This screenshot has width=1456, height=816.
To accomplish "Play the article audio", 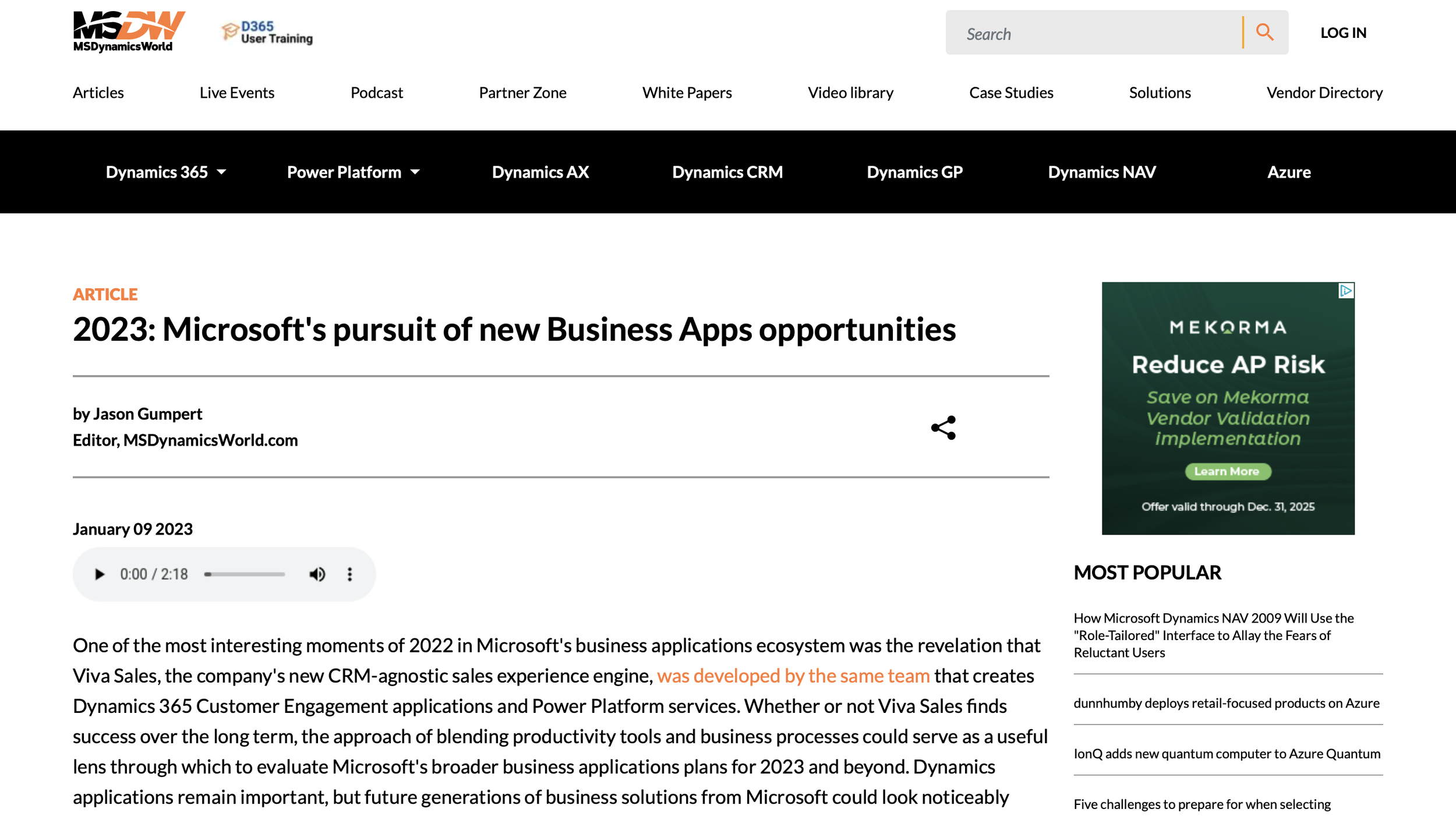I will point(100,574).
